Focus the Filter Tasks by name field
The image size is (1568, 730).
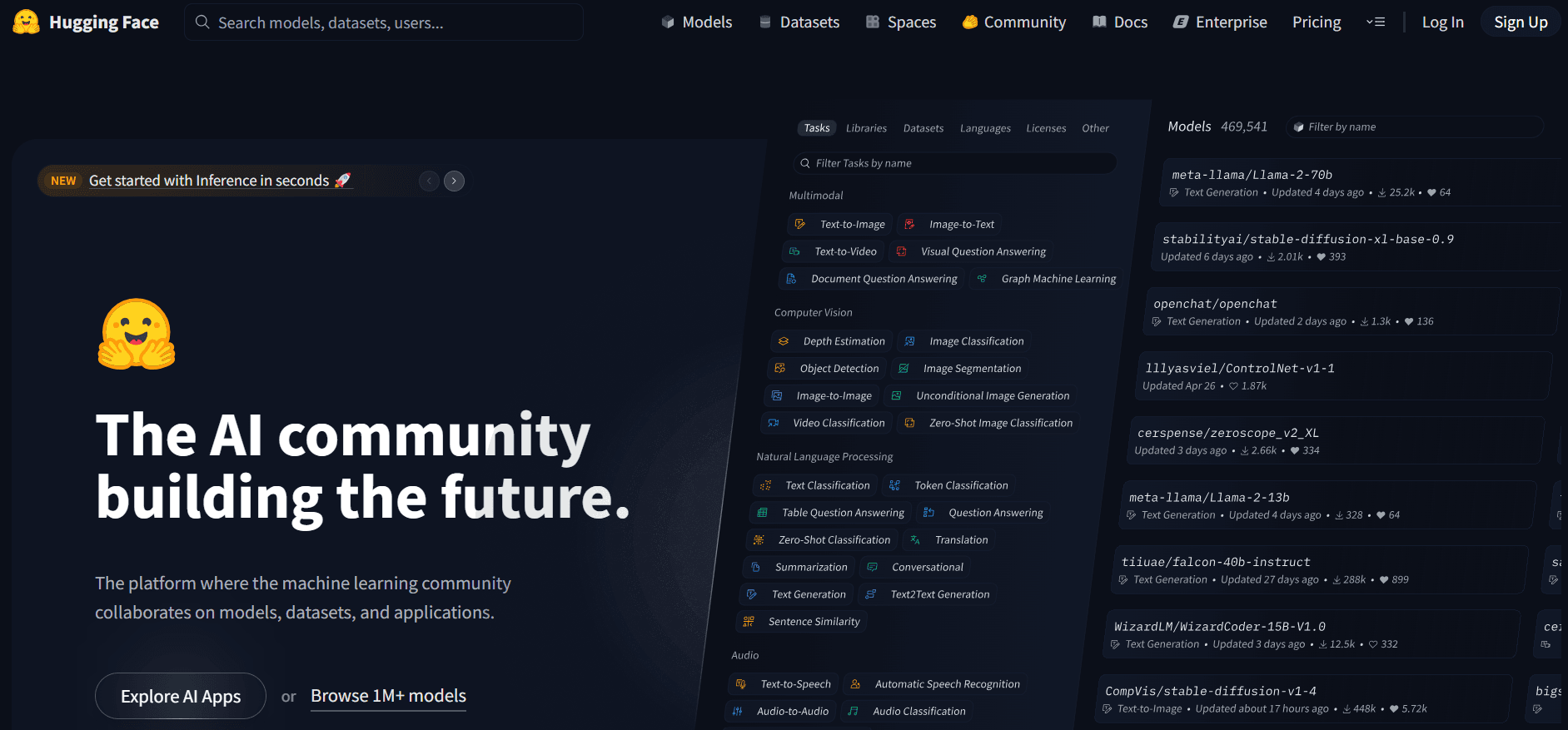click(x=958, y=163)
